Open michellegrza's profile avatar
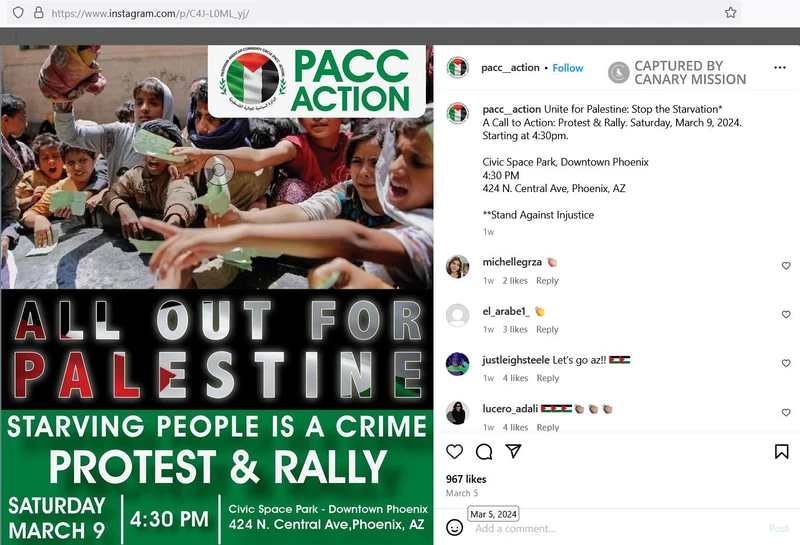Screen dimensions: 800x545 coord(458,266)
